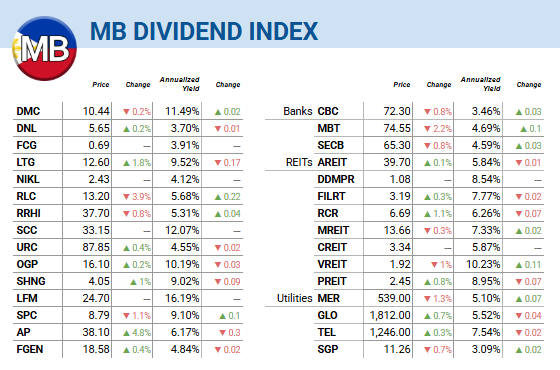Click the REITs sector label
Image resolution: width=560 pixels, height=370 pixels.
299,162
